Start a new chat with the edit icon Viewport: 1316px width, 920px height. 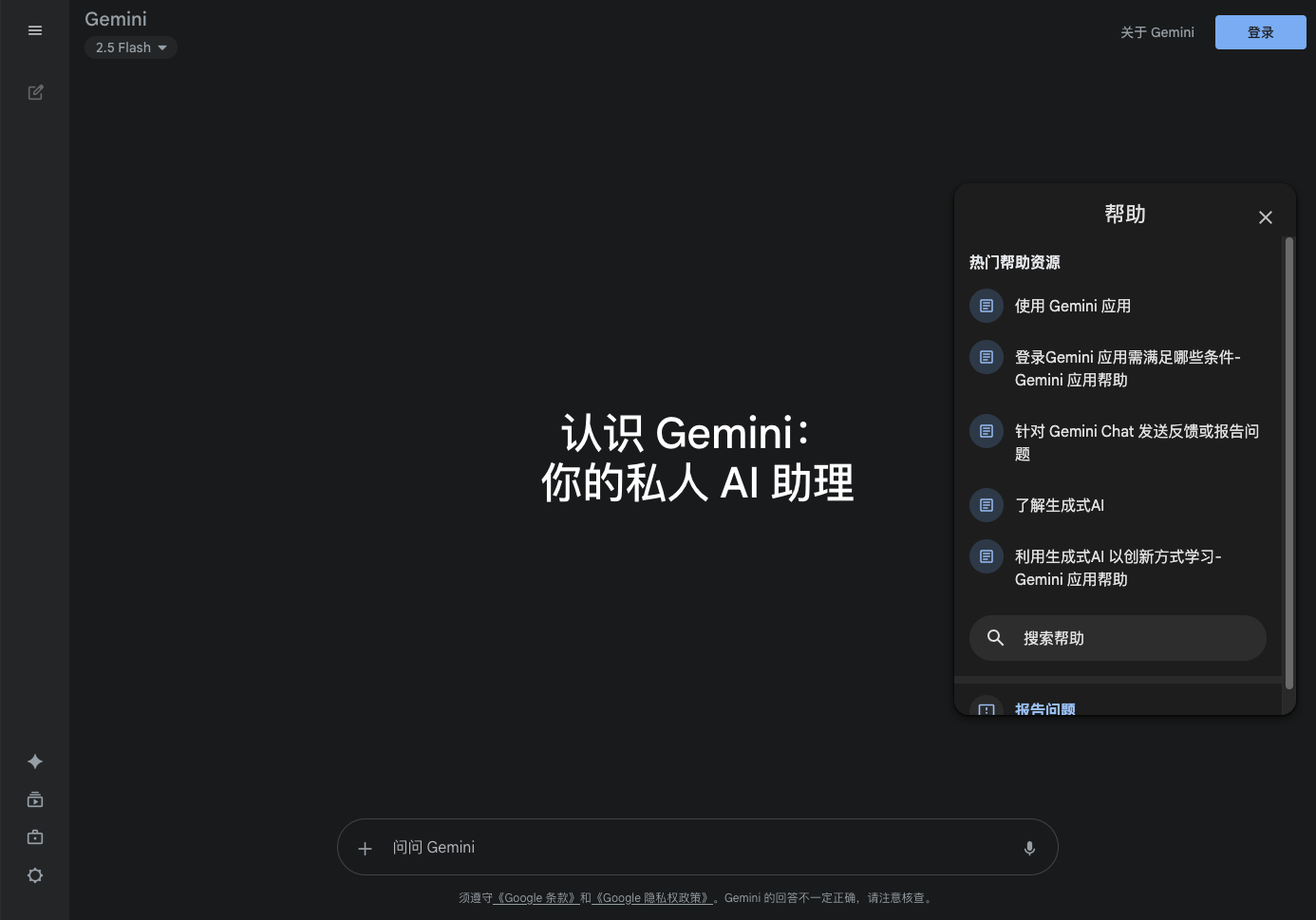coord(35,92)
